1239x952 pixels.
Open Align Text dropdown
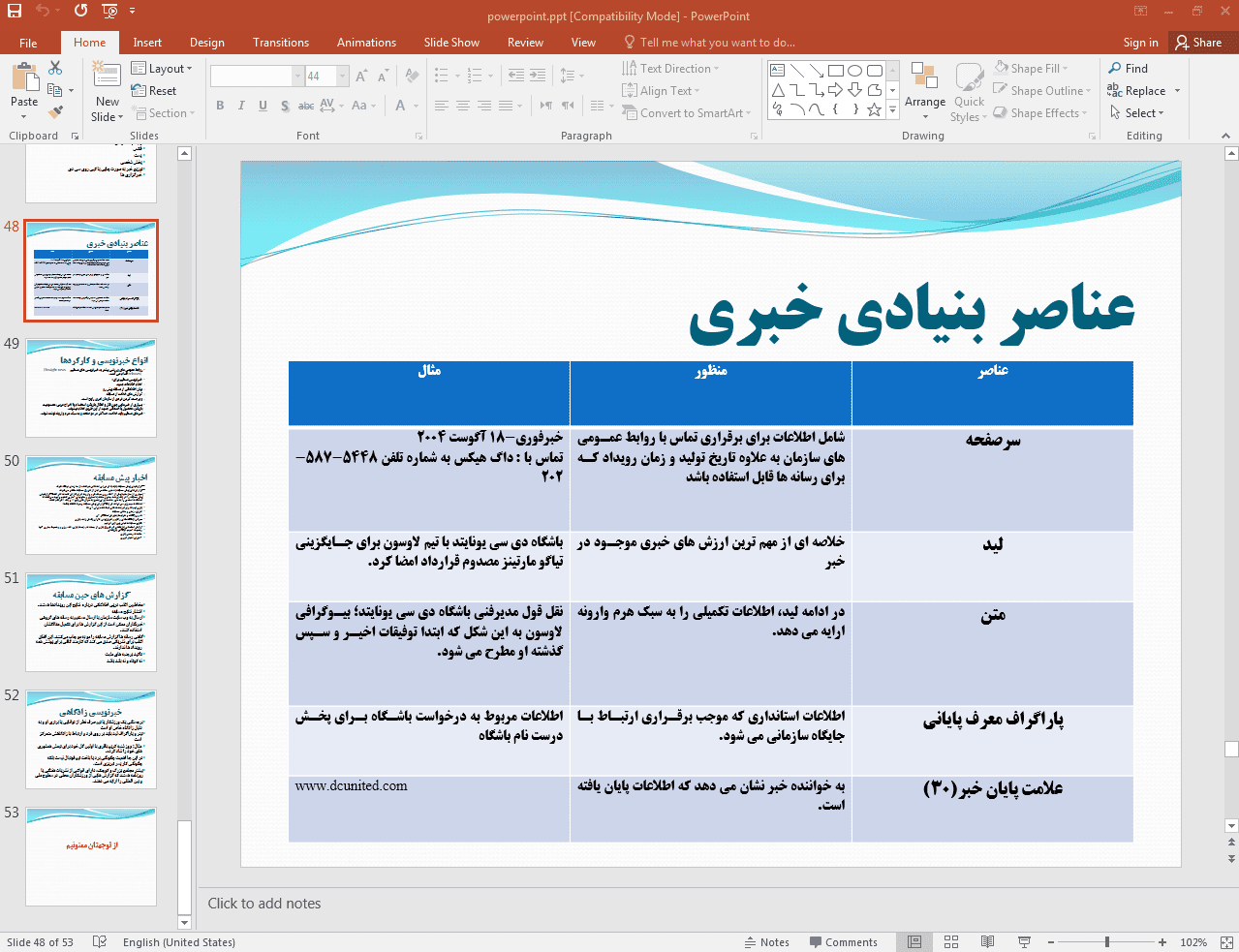[661, 91]
